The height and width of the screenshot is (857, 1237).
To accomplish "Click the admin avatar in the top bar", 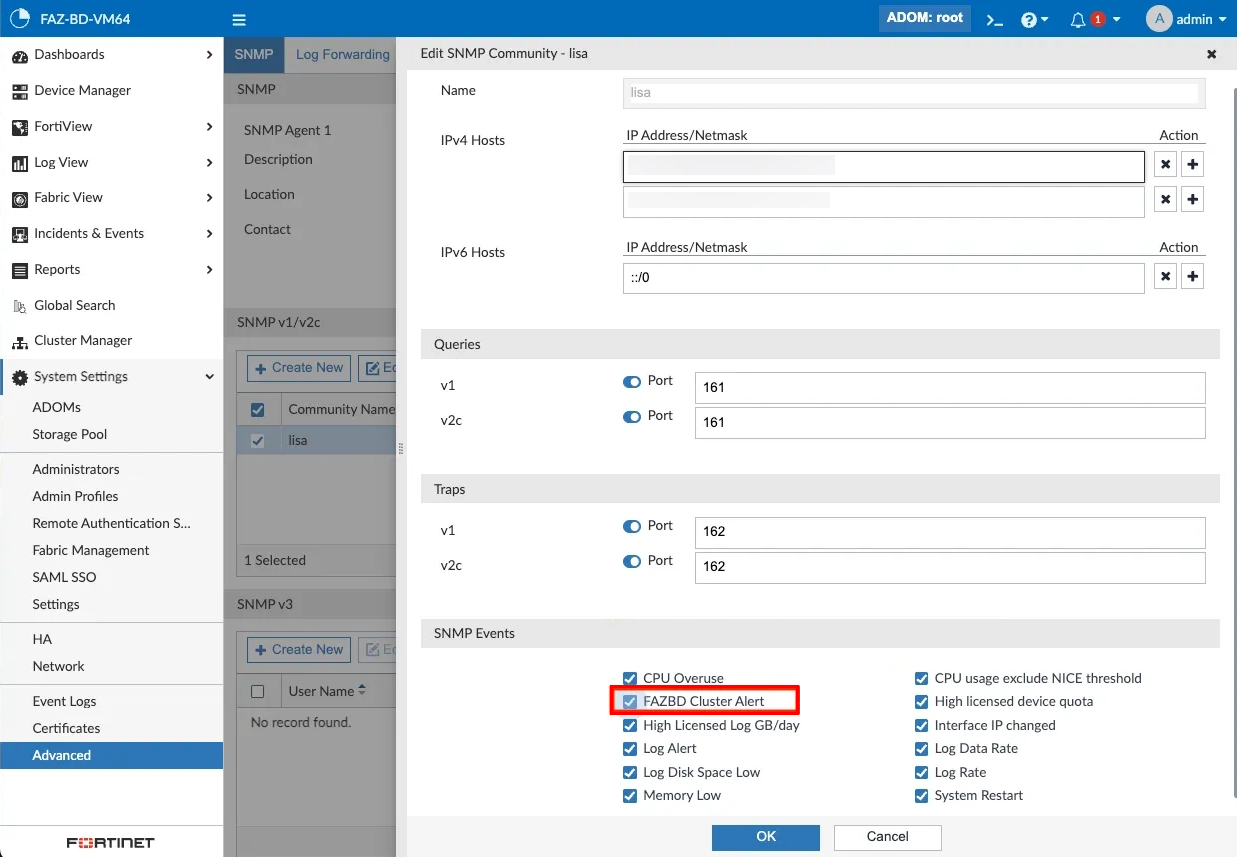I will click(1160, 18).
